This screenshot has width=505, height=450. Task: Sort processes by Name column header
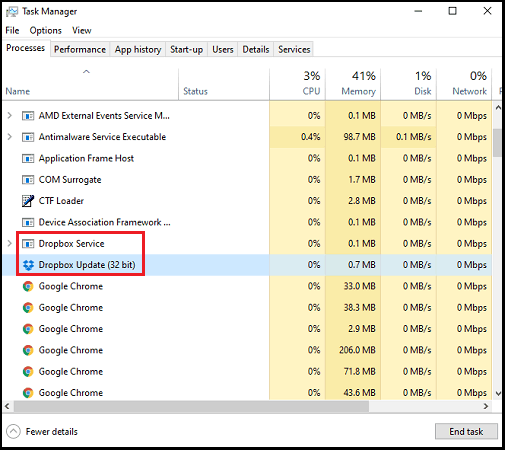click(90, 84)
